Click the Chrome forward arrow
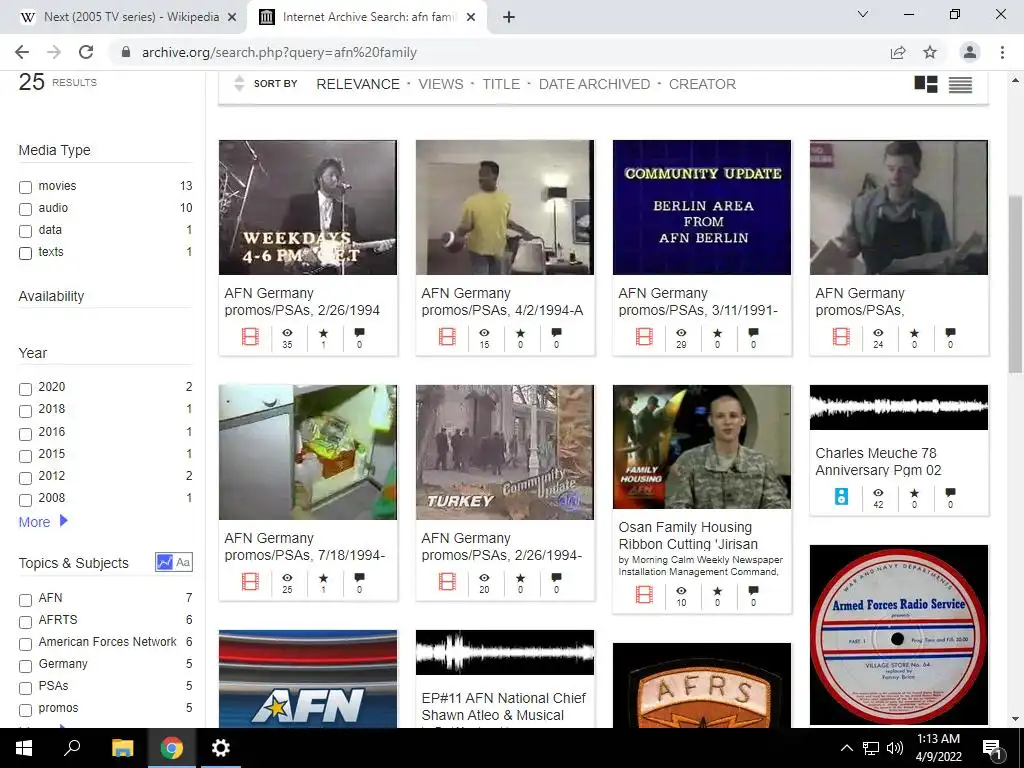The width and height of the screenshot is (1024, 768). 54,52
